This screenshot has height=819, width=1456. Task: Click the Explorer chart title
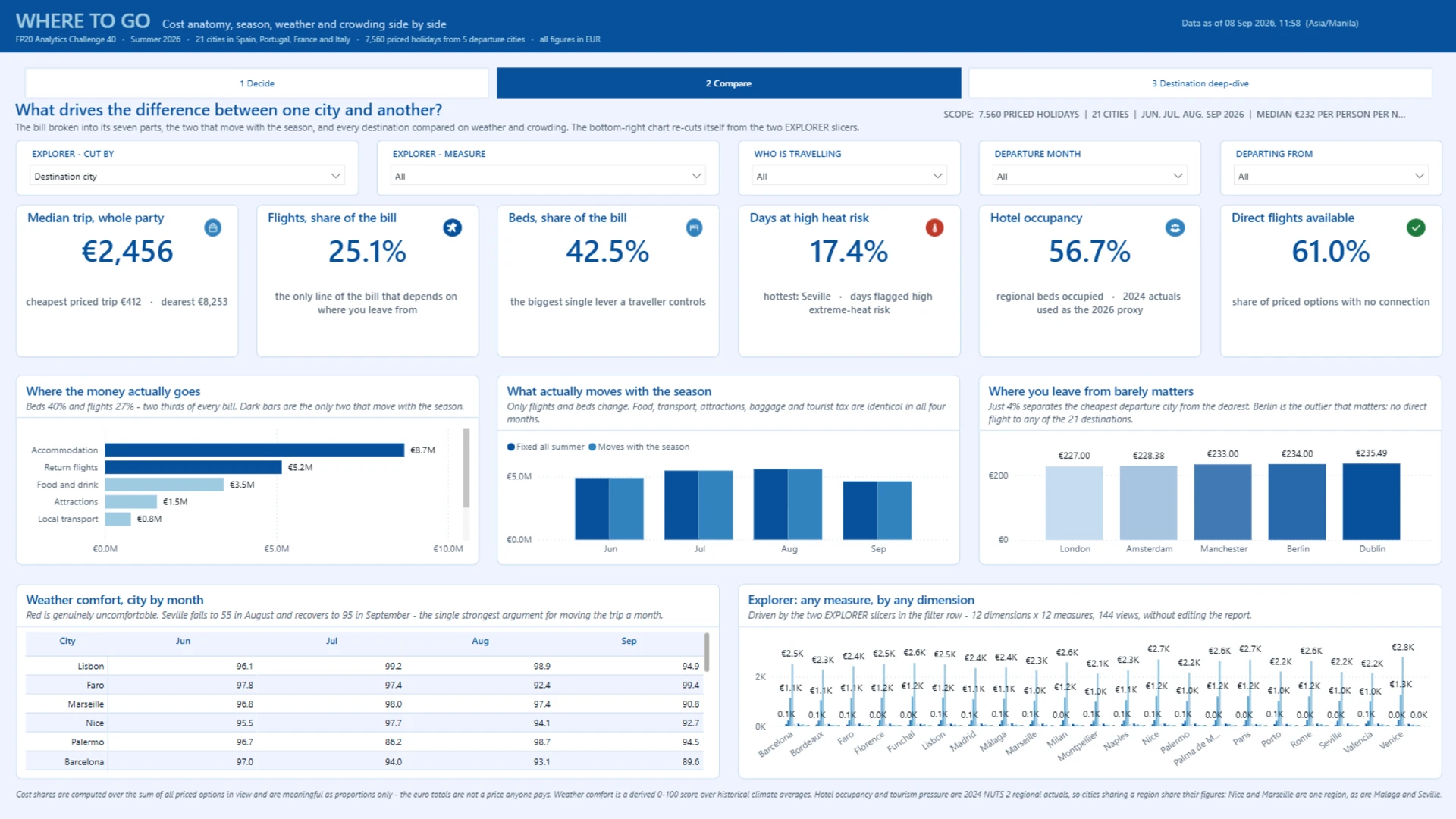(x=861, y=600)
